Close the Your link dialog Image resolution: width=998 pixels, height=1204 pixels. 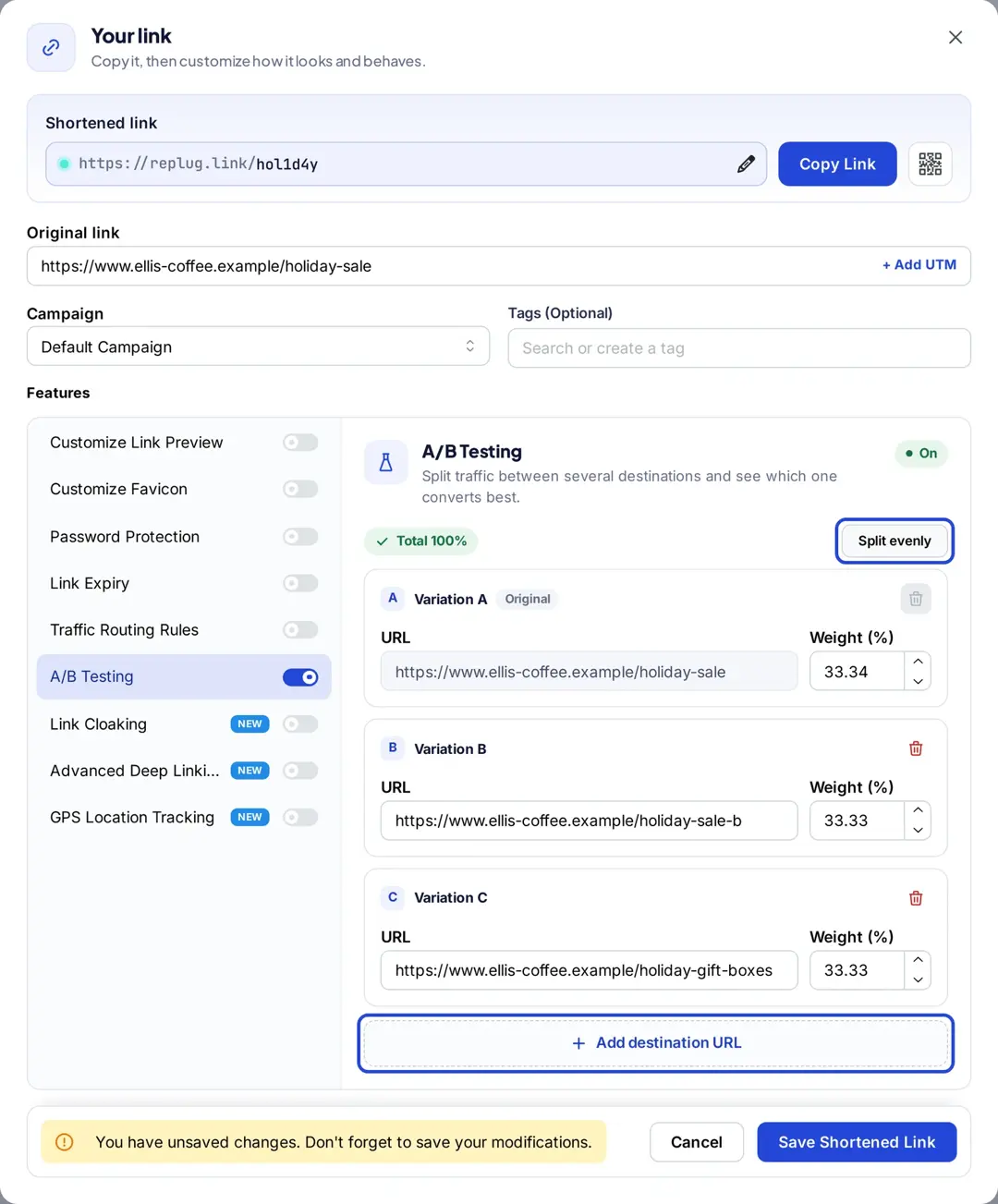point(955,37)
